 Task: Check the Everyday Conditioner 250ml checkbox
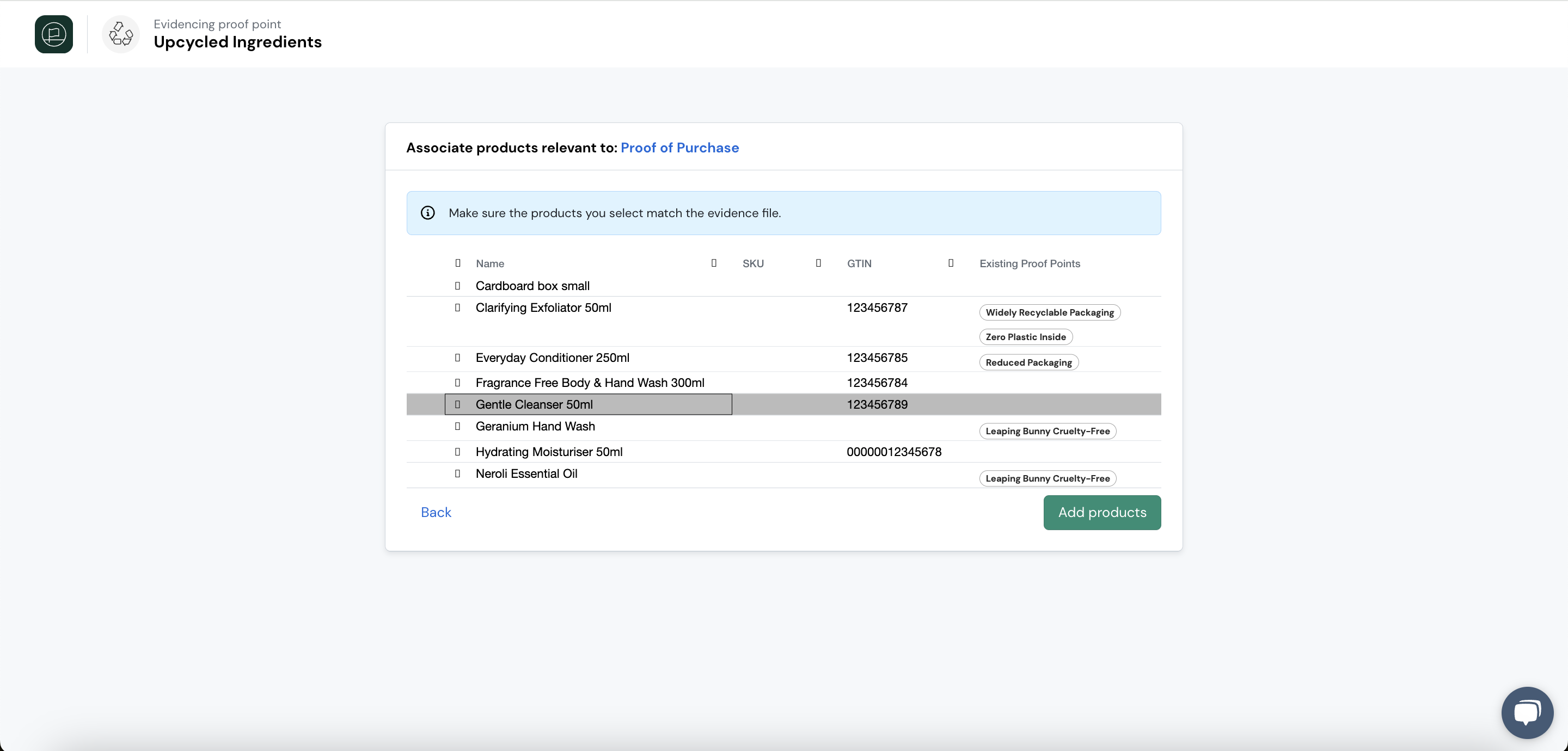pos(458,357)
